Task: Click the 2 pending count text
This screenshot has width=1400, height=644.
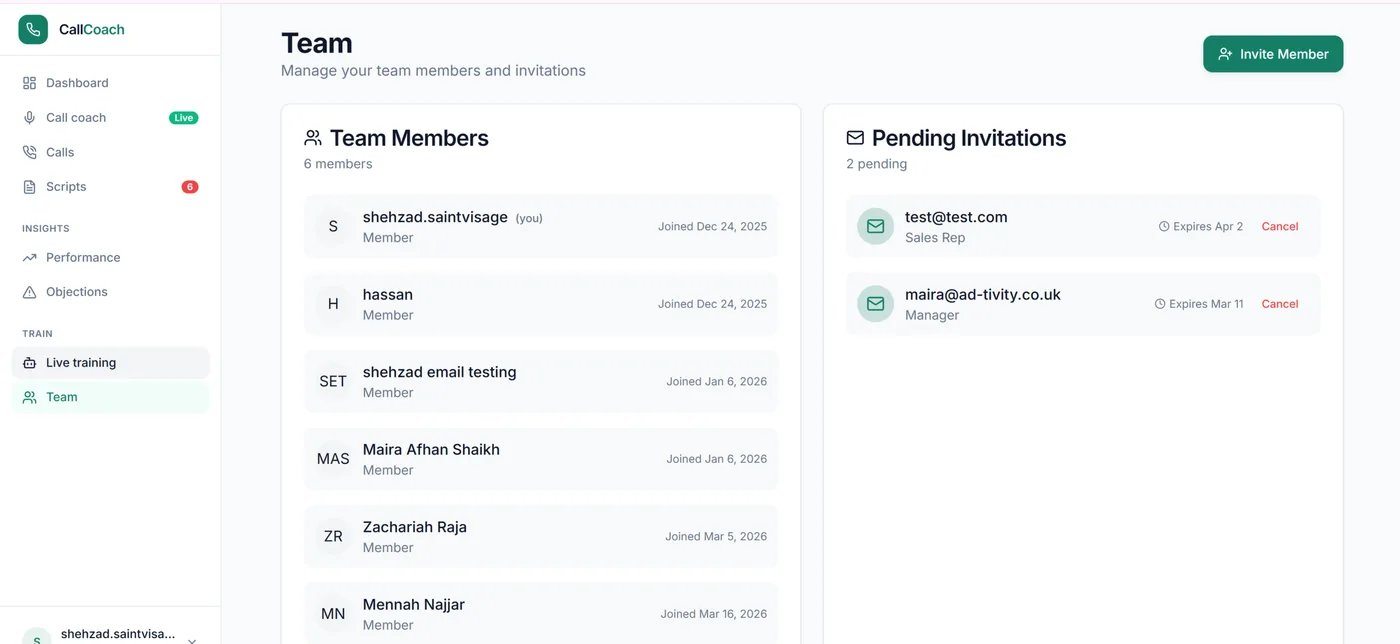Action: (877, 164)
